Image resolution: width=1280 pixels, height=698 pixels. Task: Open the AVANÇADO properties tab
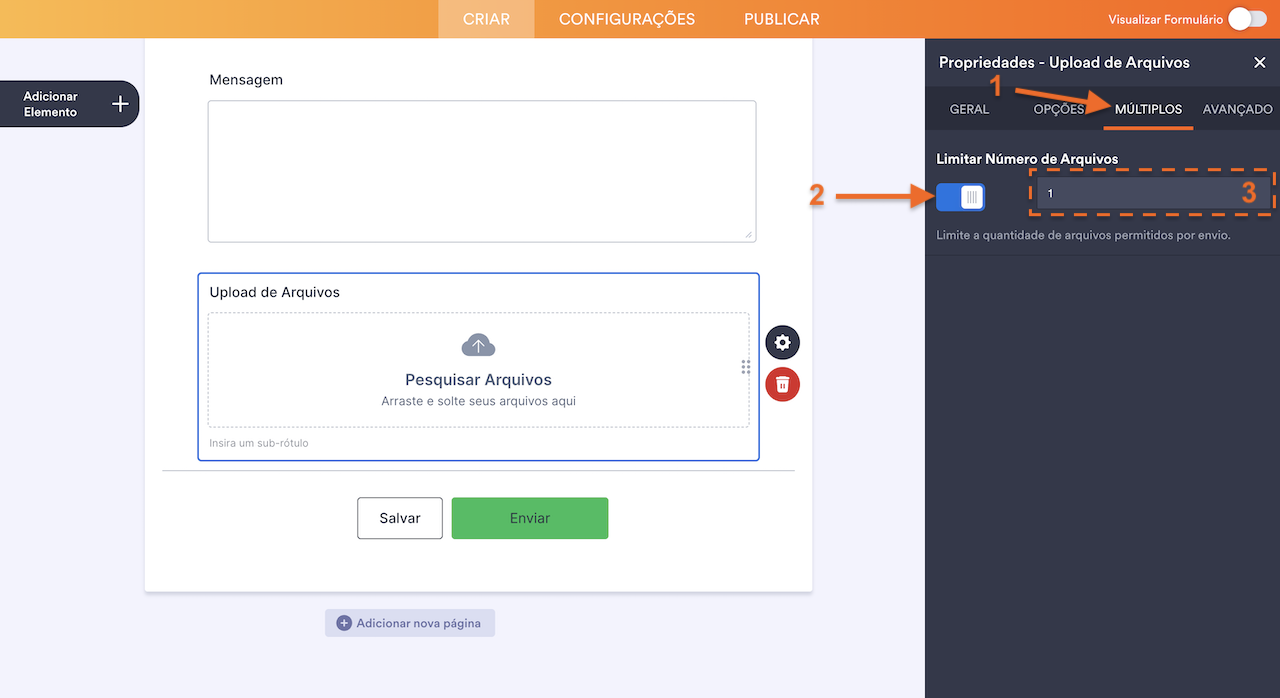pos(1237,109)
